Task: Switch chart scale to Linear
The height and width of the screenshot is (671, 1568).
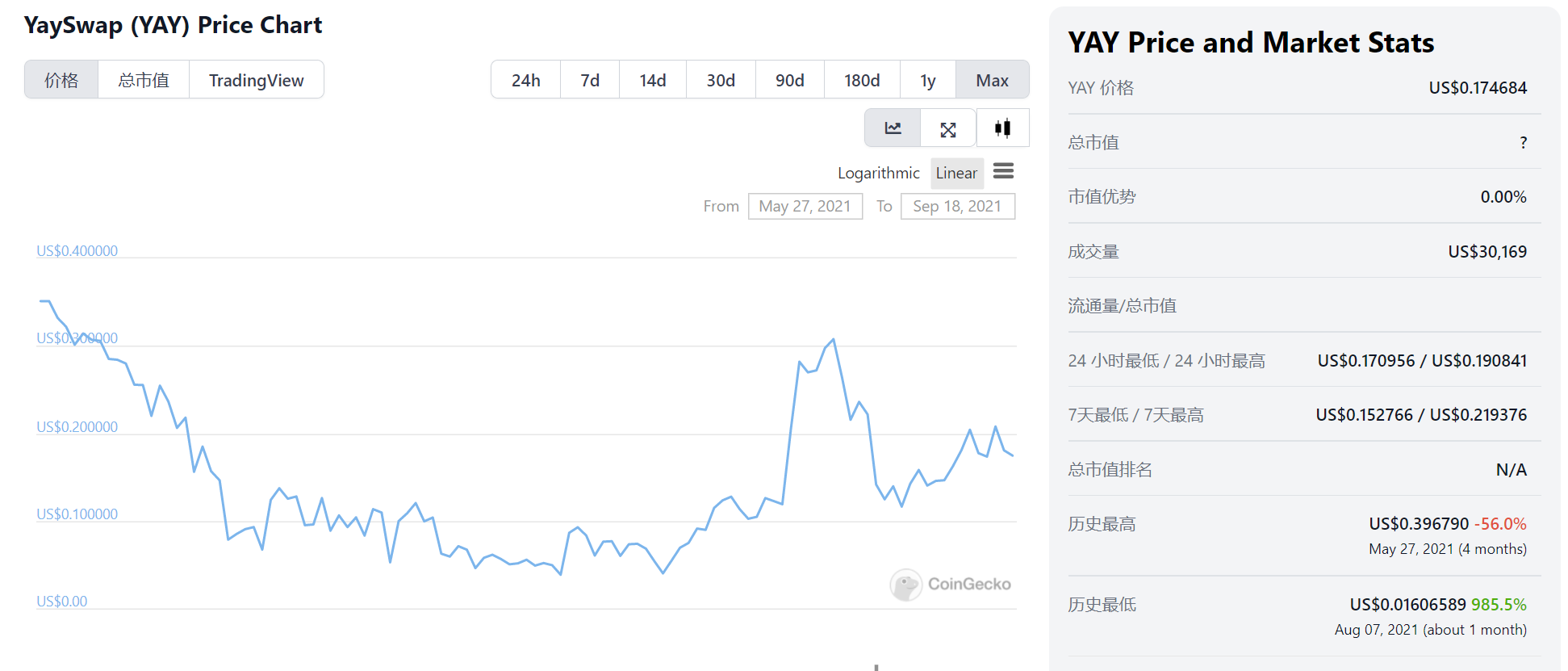Action: click(956, 173)
